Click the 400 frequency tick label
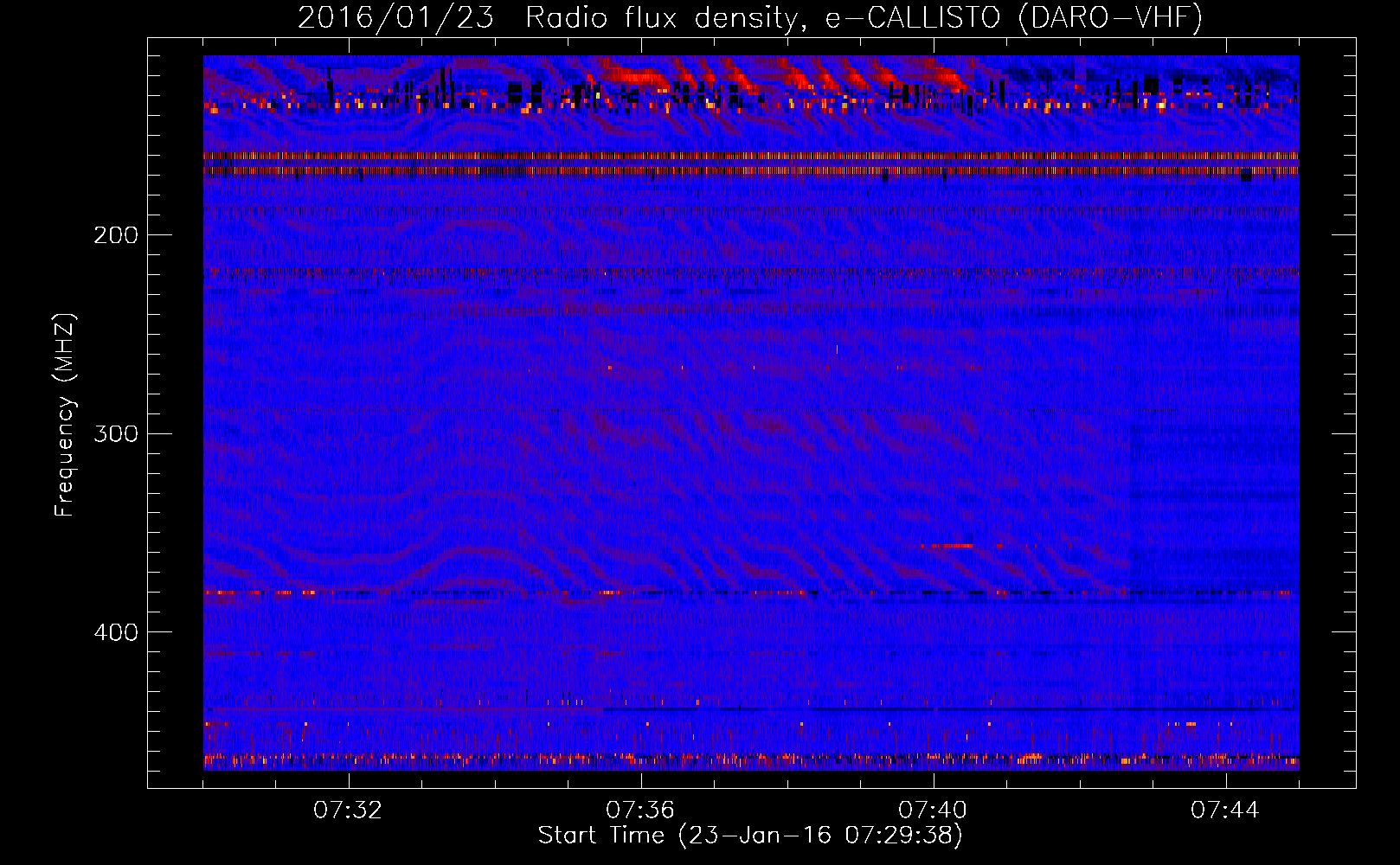The image size is (1400, 865). [116, 632]
